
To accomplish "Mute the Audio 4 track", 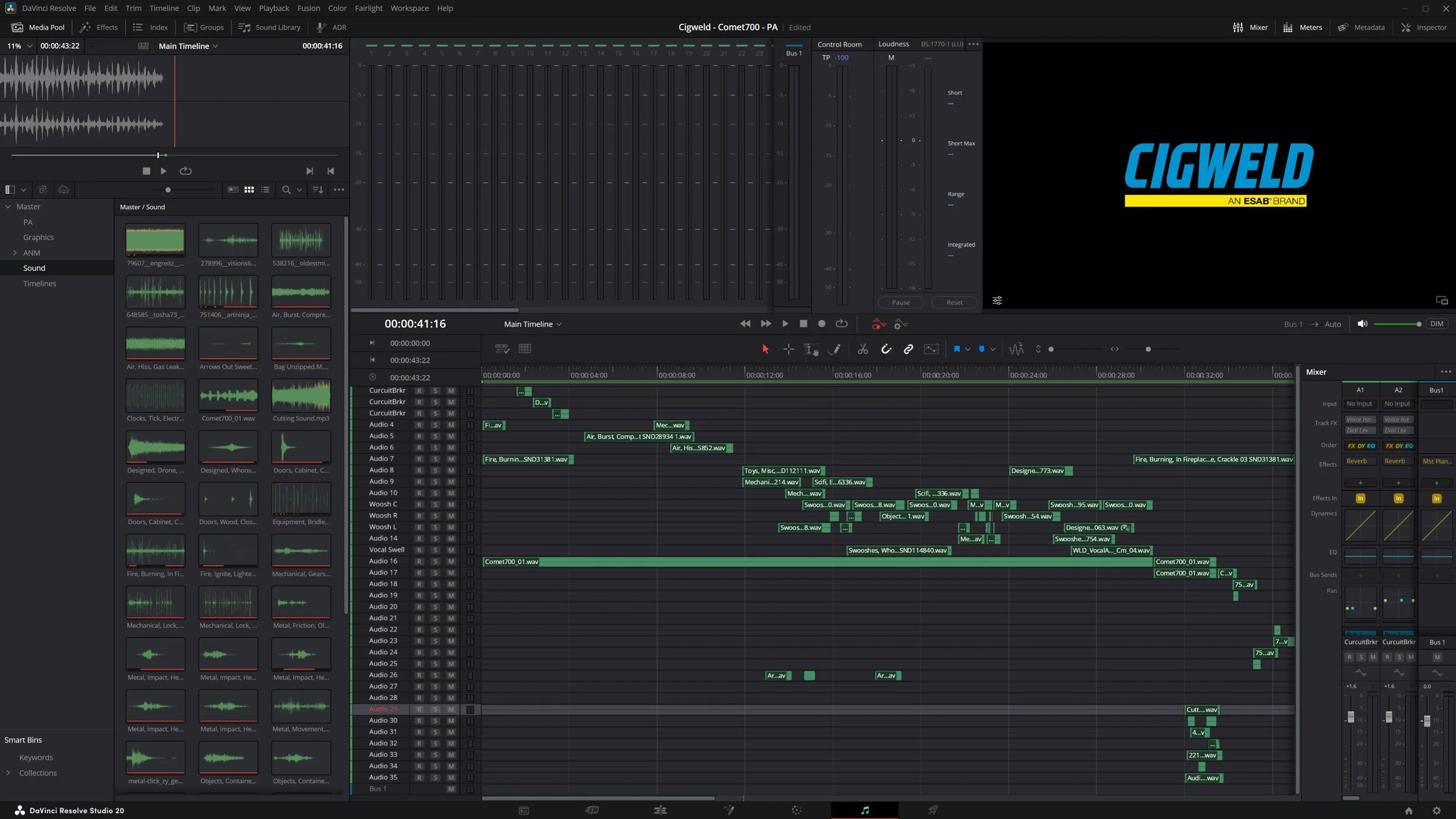I will pyautogui.click(x=451, y=425).
